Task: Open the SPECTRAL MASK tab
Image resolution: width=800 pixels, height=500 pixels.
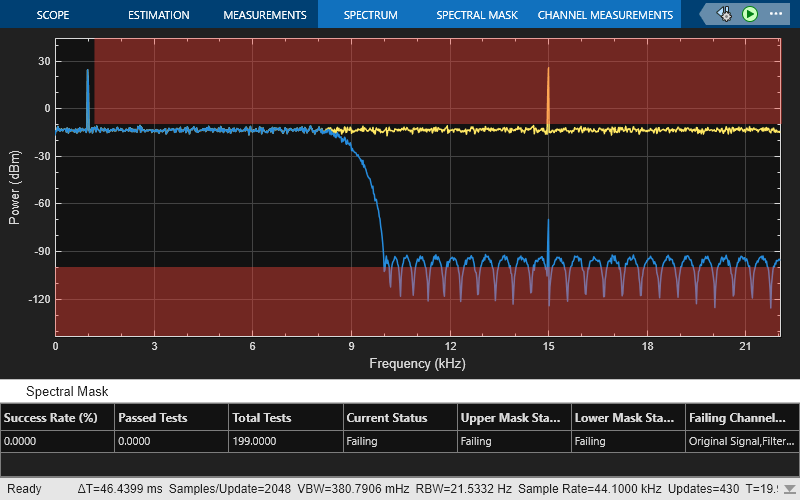Action: [477, 15]
